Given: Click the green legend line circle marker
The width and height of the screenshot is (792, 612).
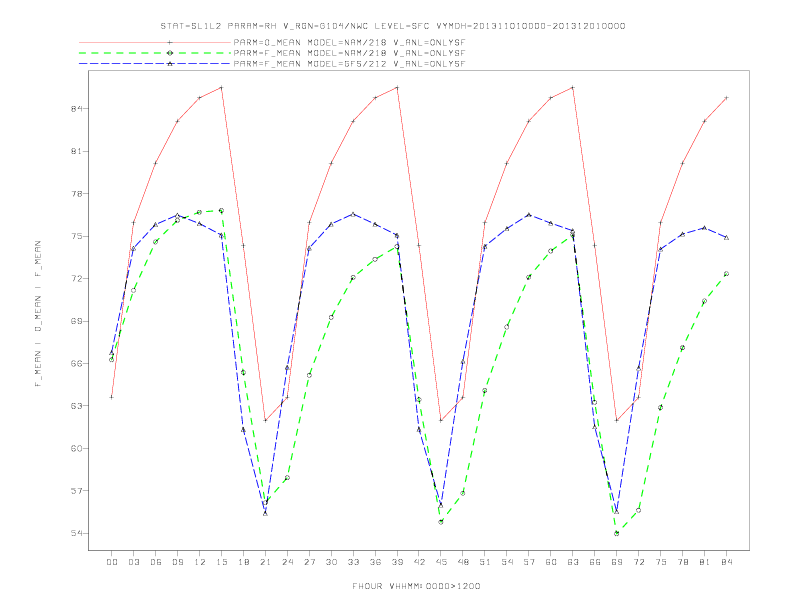Looking at the screenshot, I should [x=170, y=53].
